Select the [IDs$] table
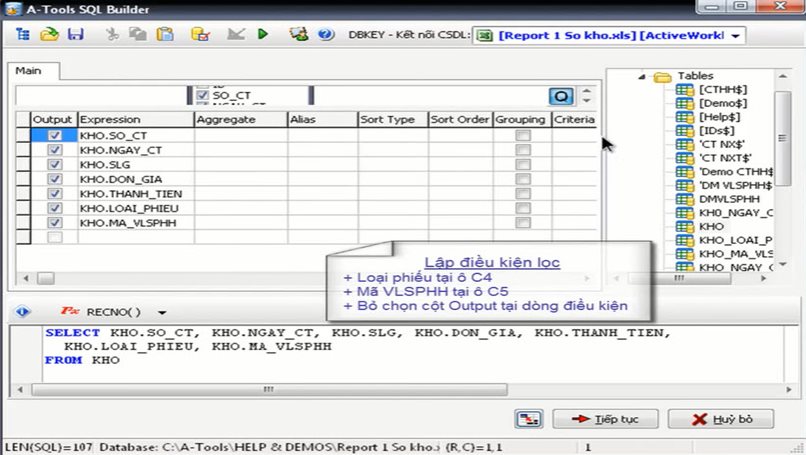The image size is (806, 455). pyautogui.click(x=717, y=131)
